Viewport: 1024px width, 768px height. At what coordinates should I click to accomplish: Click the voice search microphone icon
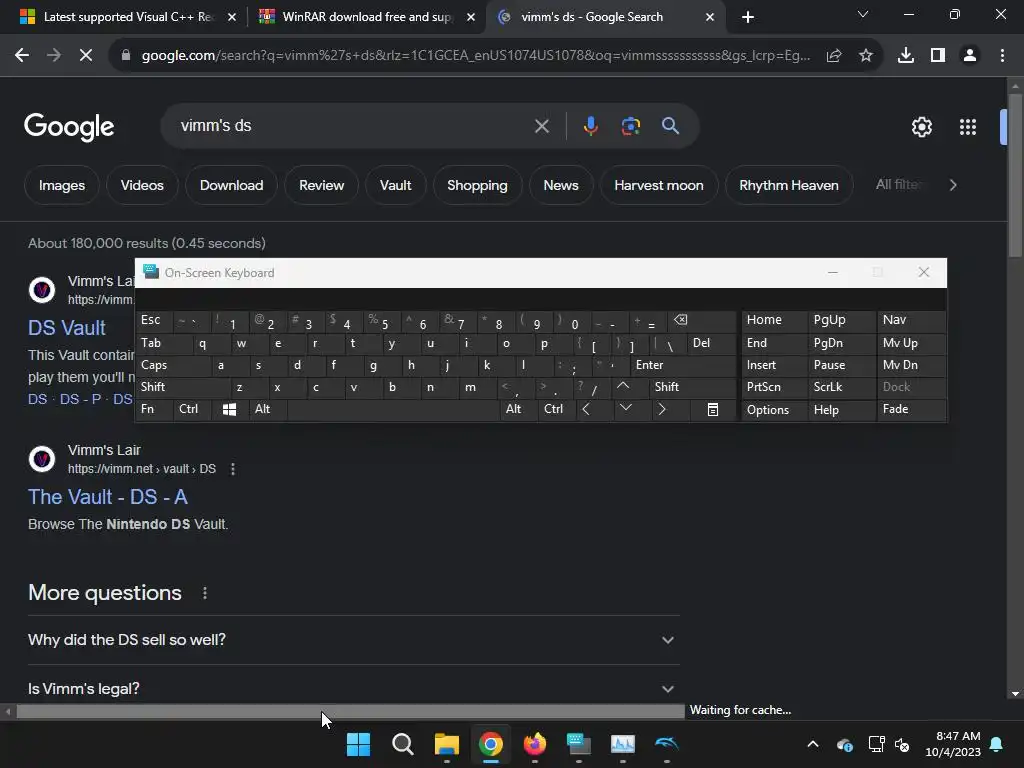click(590, 125)
